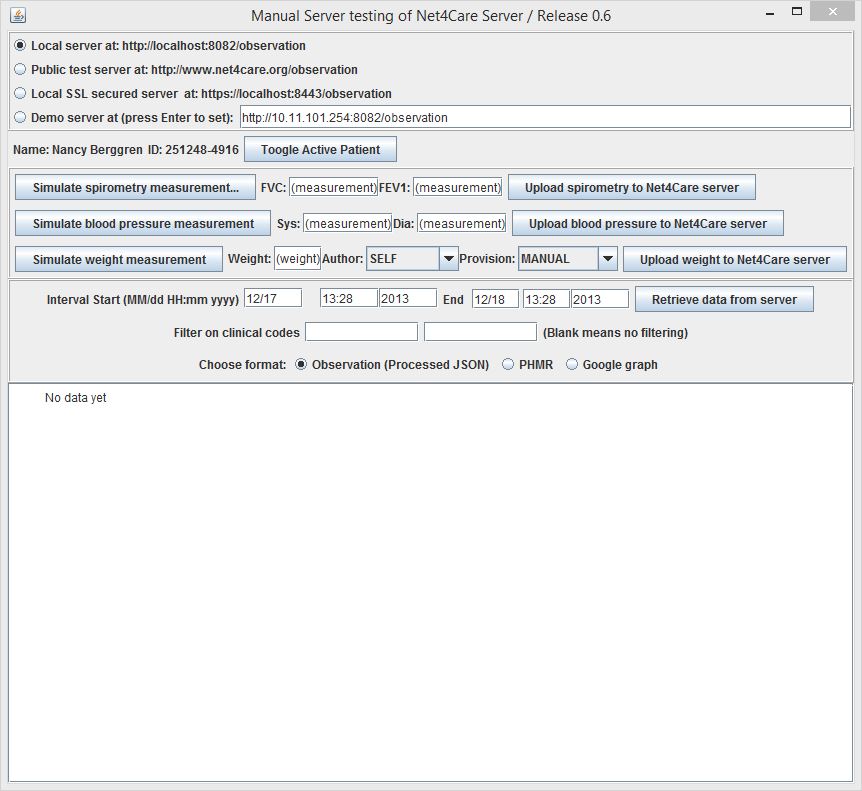Click Simulate spirometry measurement button
862x791 pixels.
tap(136, 188)
